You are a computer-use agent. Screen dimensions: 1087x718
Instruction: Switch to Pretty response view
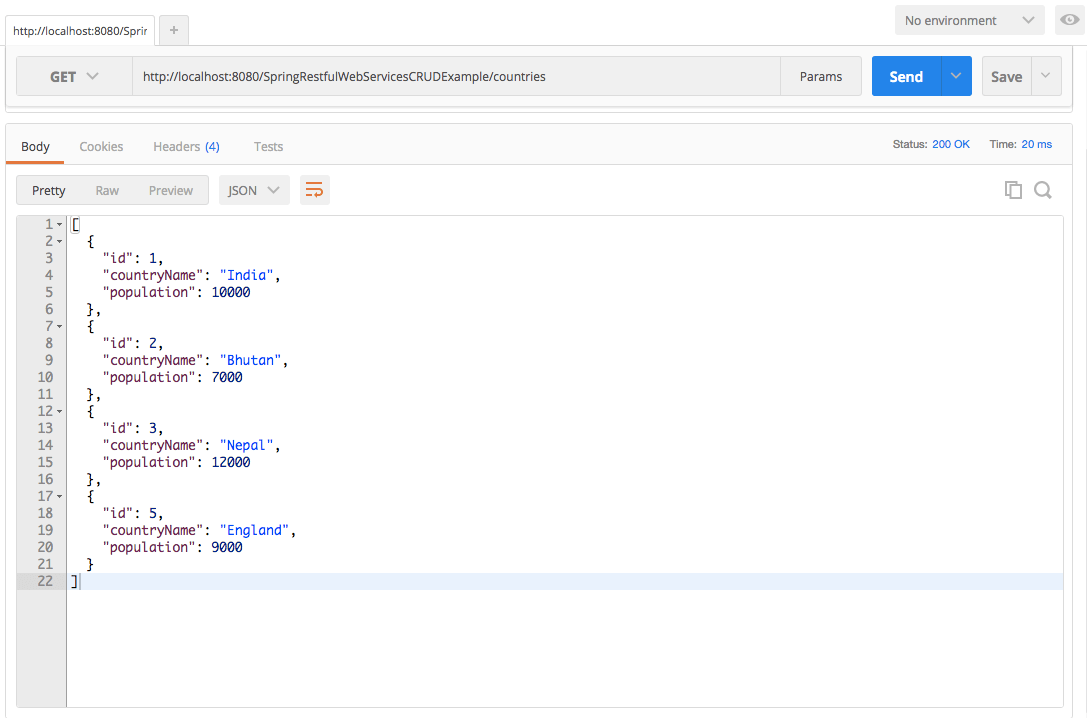pos(49,190)
